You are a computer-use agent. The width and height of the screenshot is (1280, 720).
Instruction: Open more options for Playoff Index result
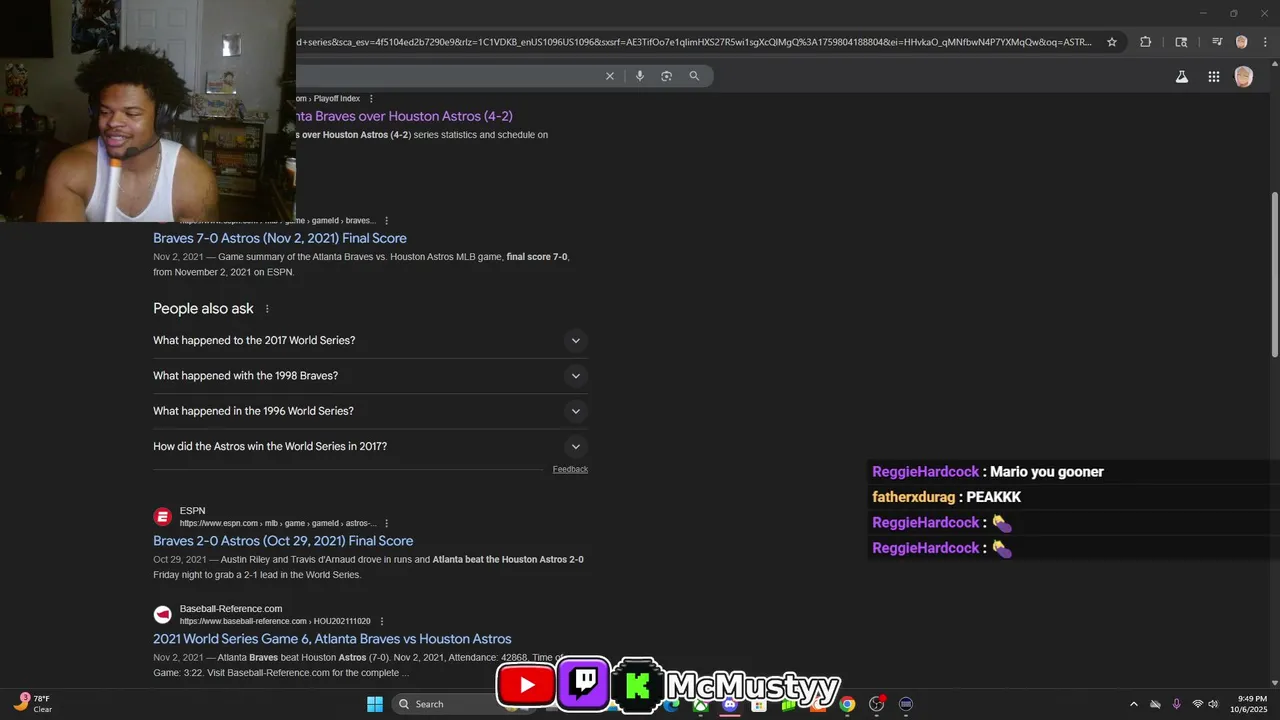click(x=371, y=99)
